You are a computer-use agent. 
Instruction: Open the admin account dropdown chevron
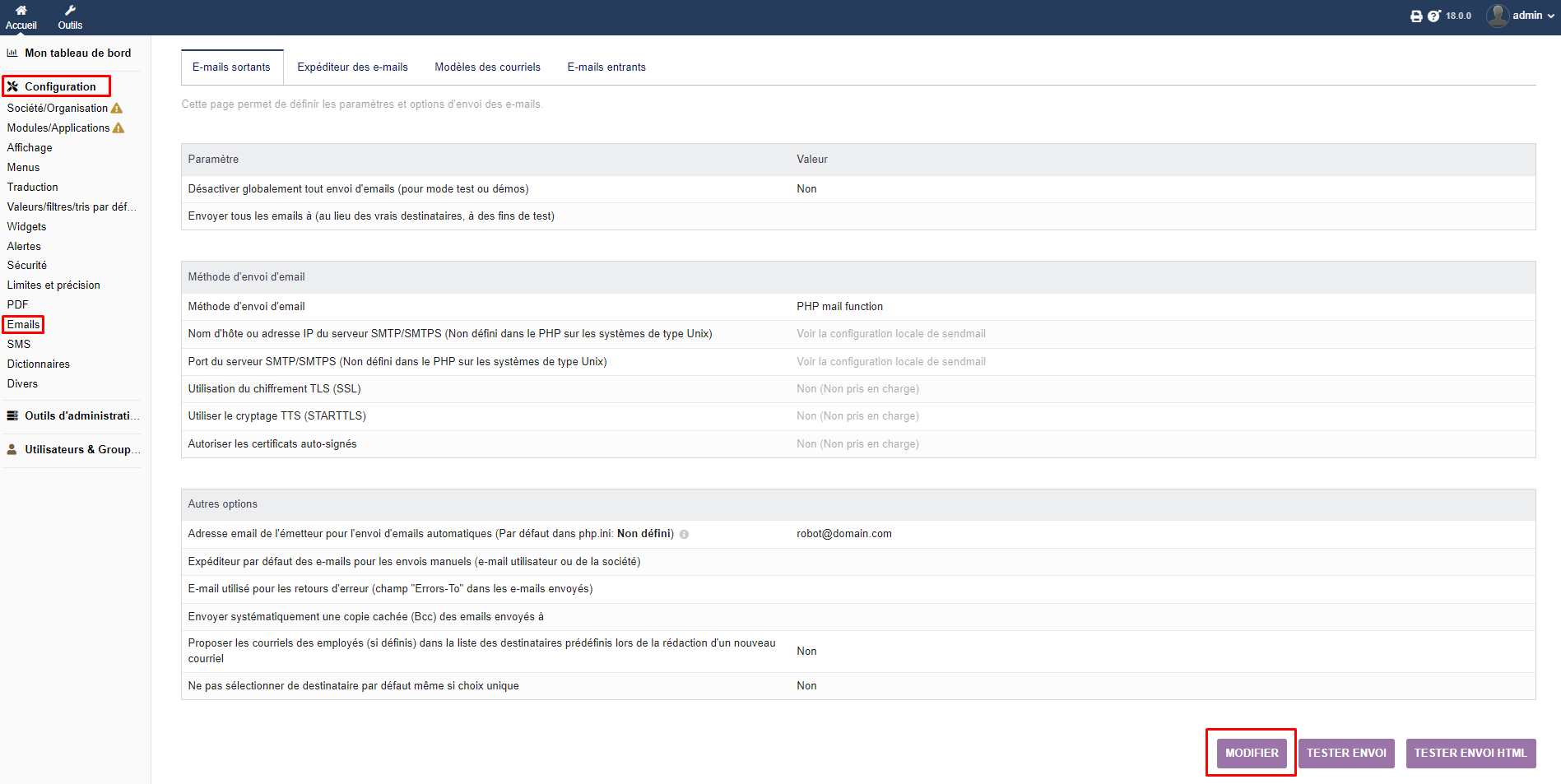pos(1550,15)
